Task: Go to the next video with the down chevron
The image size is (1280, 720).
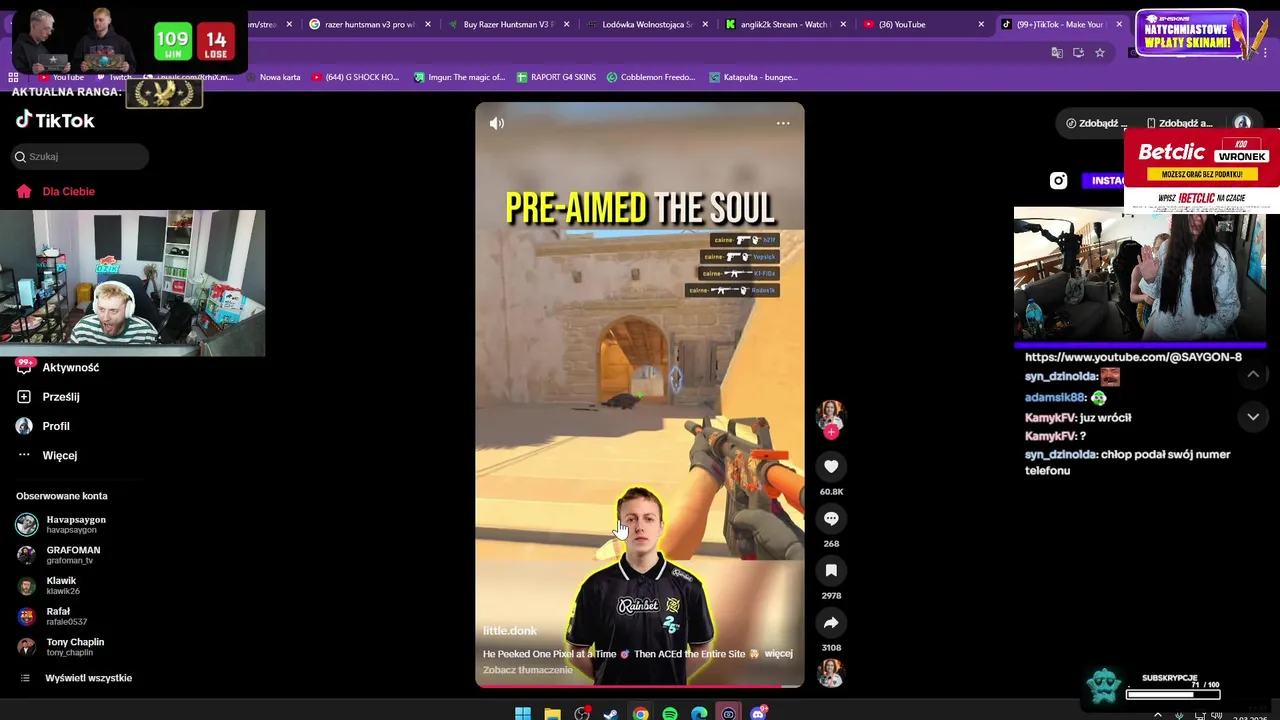Action: (x=1253, y=416)
